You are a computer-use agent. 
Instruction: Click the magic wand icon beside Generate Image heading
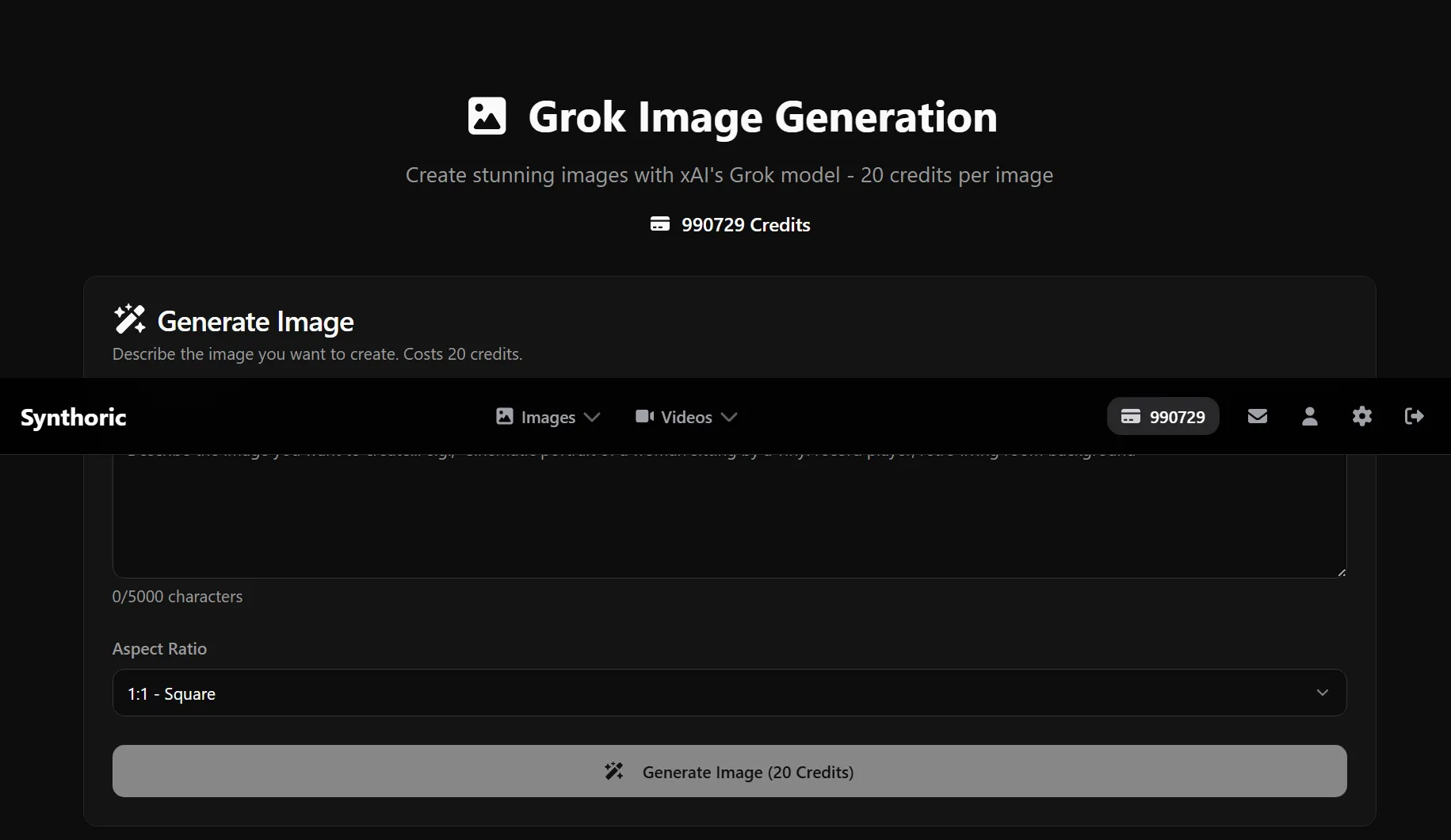click(x=130, y=319)
